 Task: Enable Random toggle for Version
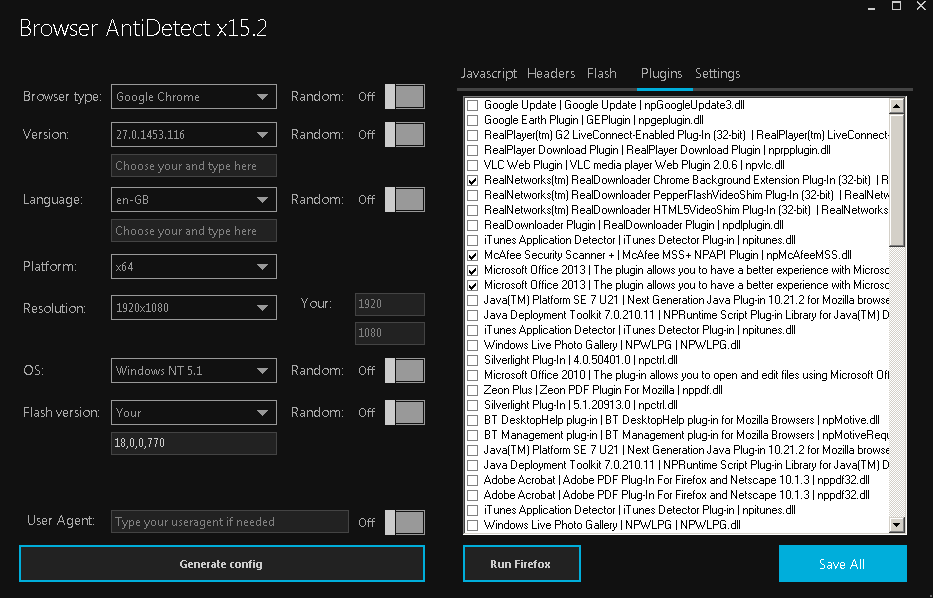point(404,135)
